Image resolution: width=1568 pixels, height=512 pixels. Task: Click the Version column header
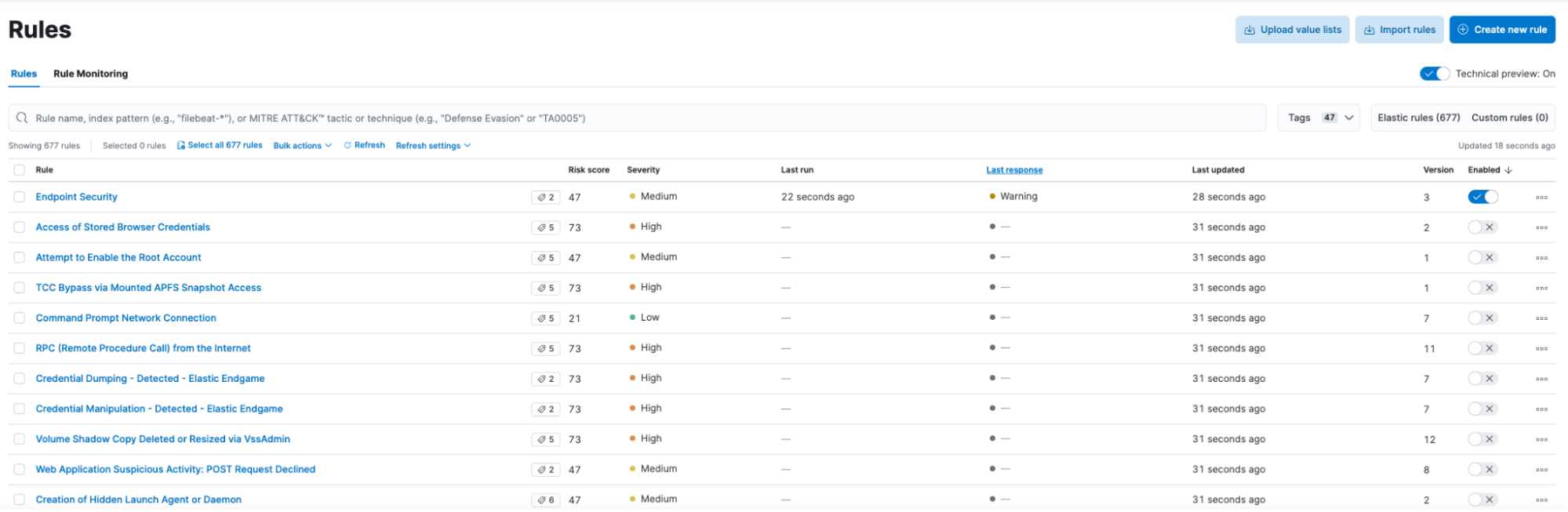tap(1439, 170)
